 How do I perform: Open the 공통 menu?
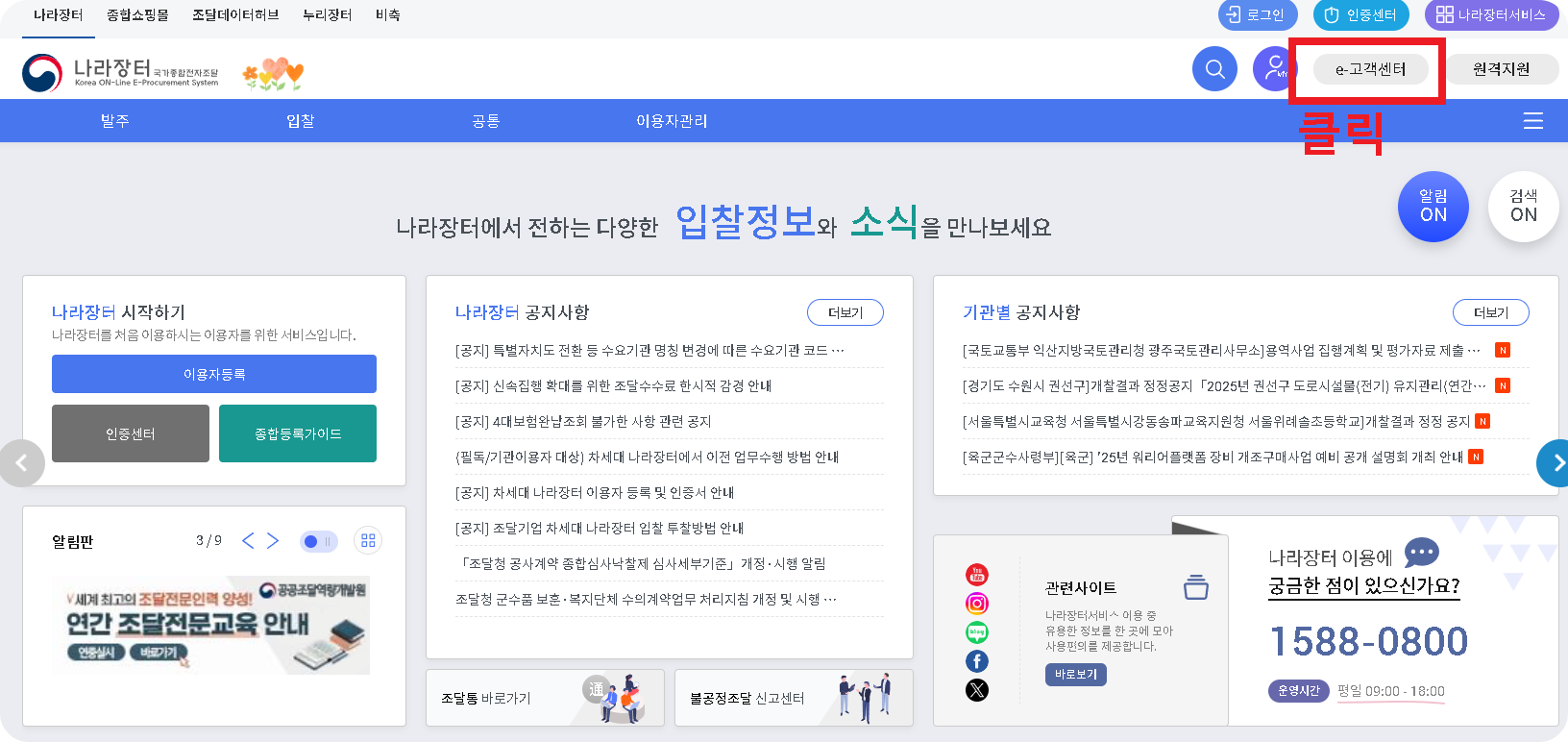(x=486, y=121)
